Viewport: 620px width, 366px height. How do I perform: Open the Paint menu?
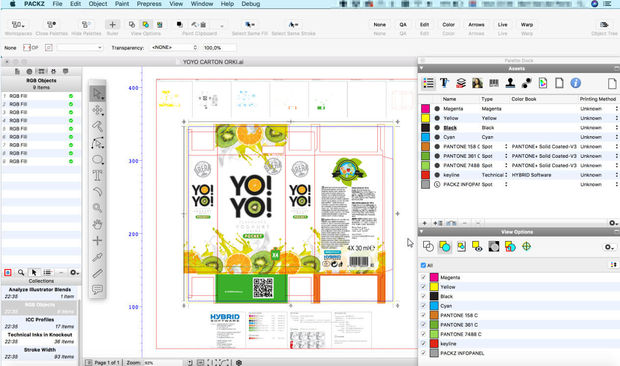click(122, 4)
